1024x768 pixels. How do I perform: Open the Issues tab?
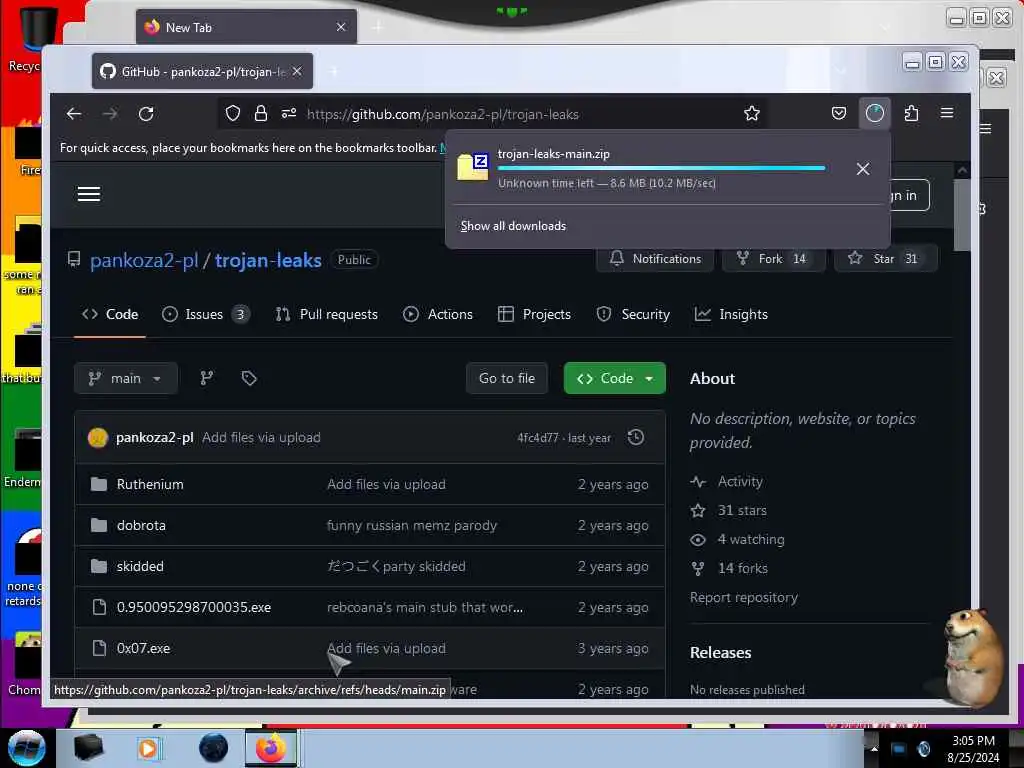coord(205,314)
